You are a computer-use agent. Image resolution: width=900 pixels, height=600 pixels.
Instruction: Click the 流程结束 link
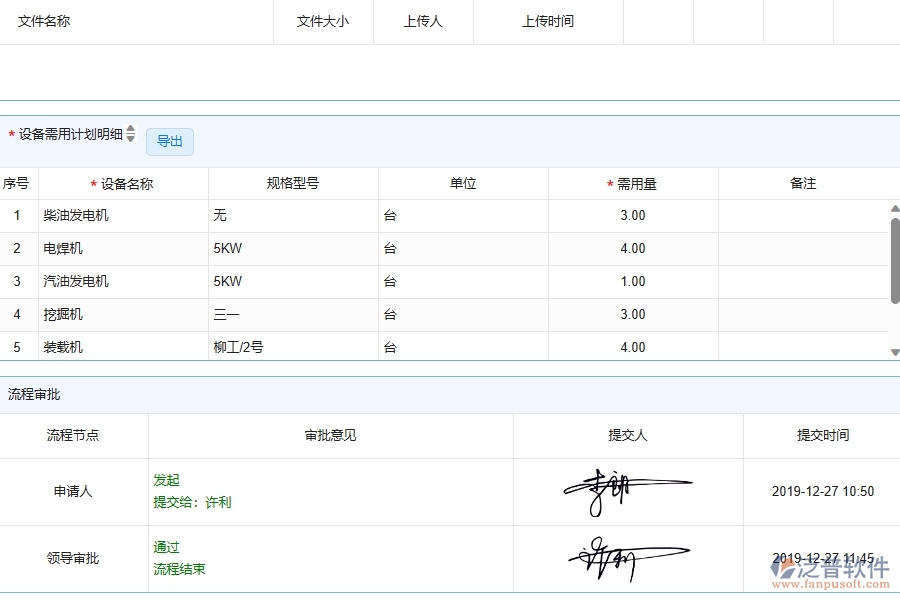[180, 569]
